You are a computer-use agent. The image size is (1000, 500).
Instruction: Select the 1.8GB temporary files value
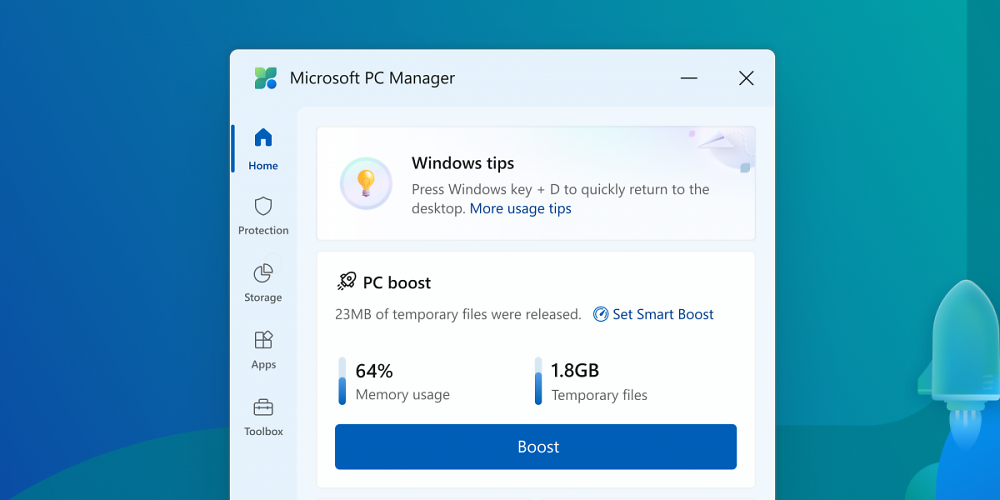click(575, 371)
